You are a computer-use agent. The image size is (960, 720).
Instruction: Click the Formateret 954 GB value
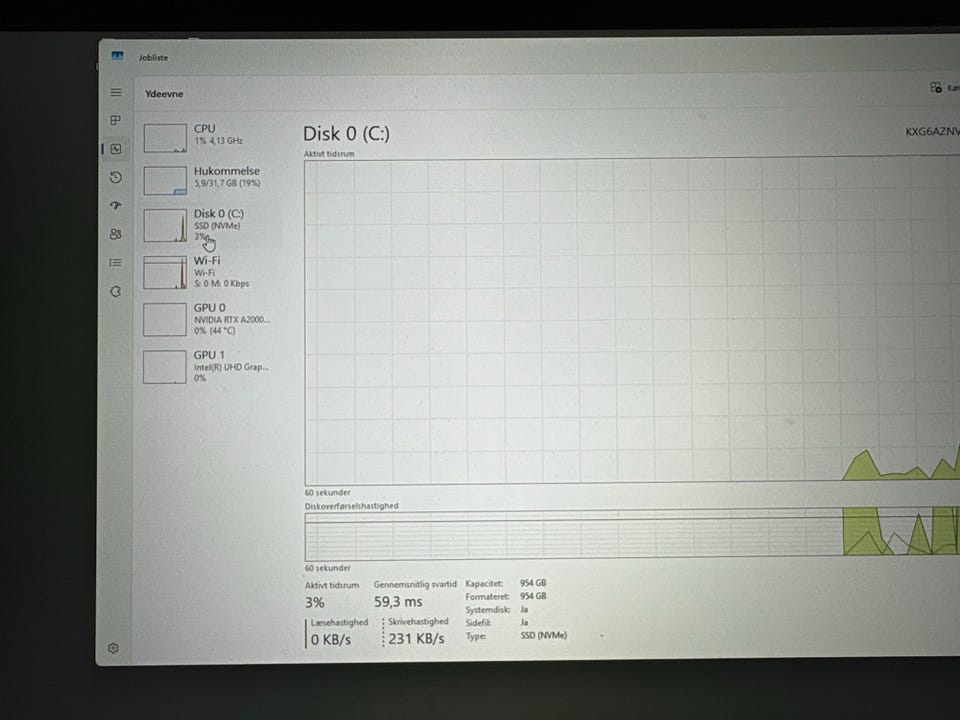coord(533,596)
